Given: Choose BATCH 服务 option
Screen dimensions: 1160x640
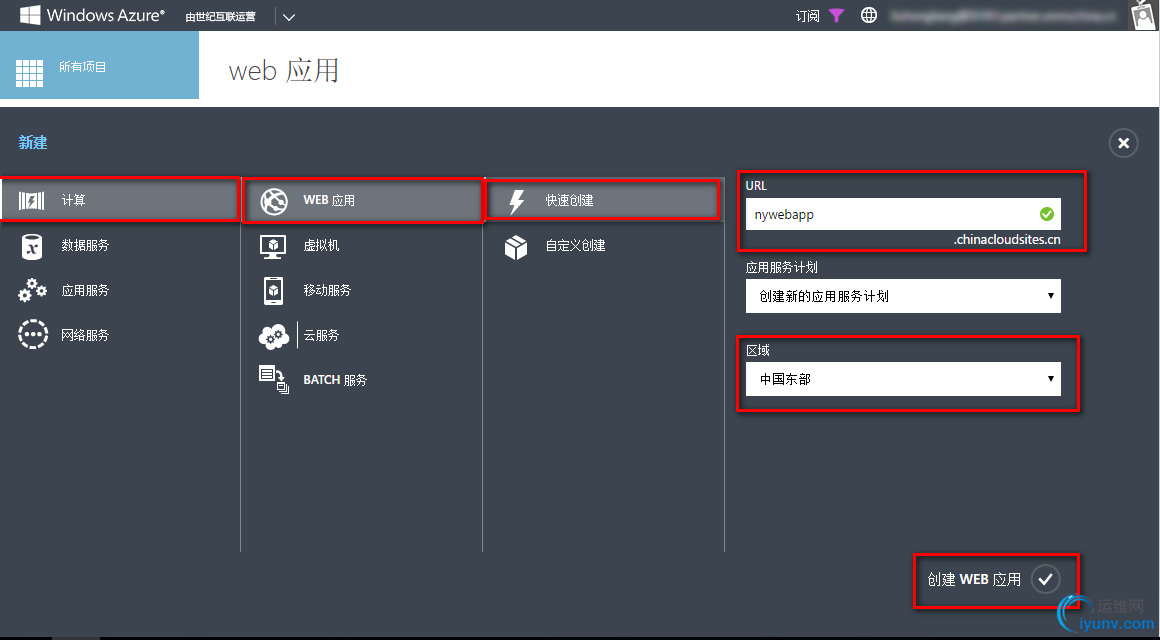Looking at the screenshot, I should 362,380.
